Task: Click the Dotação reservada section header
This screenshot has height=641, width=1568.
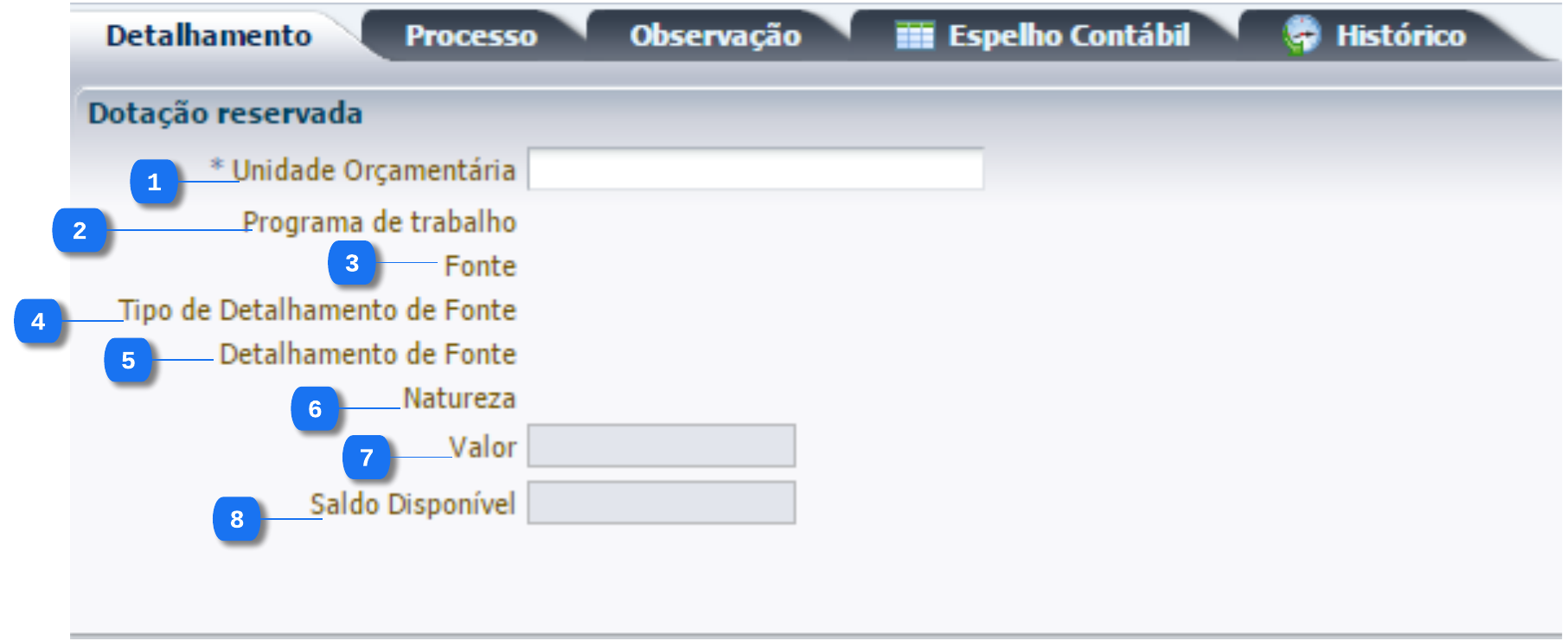Action: [x=225, y=113]
